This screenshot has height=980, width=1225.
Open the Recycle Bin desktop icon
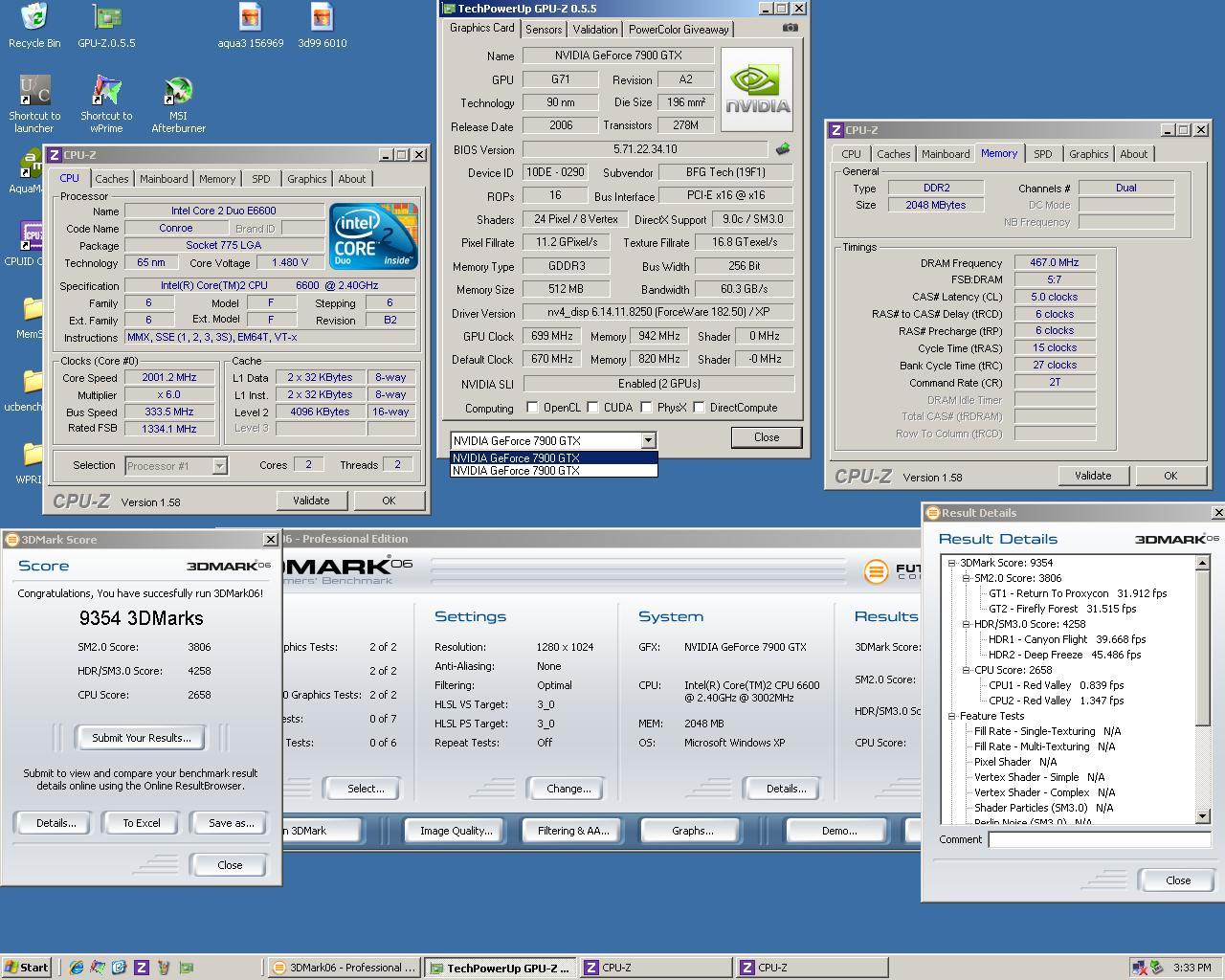34,25
